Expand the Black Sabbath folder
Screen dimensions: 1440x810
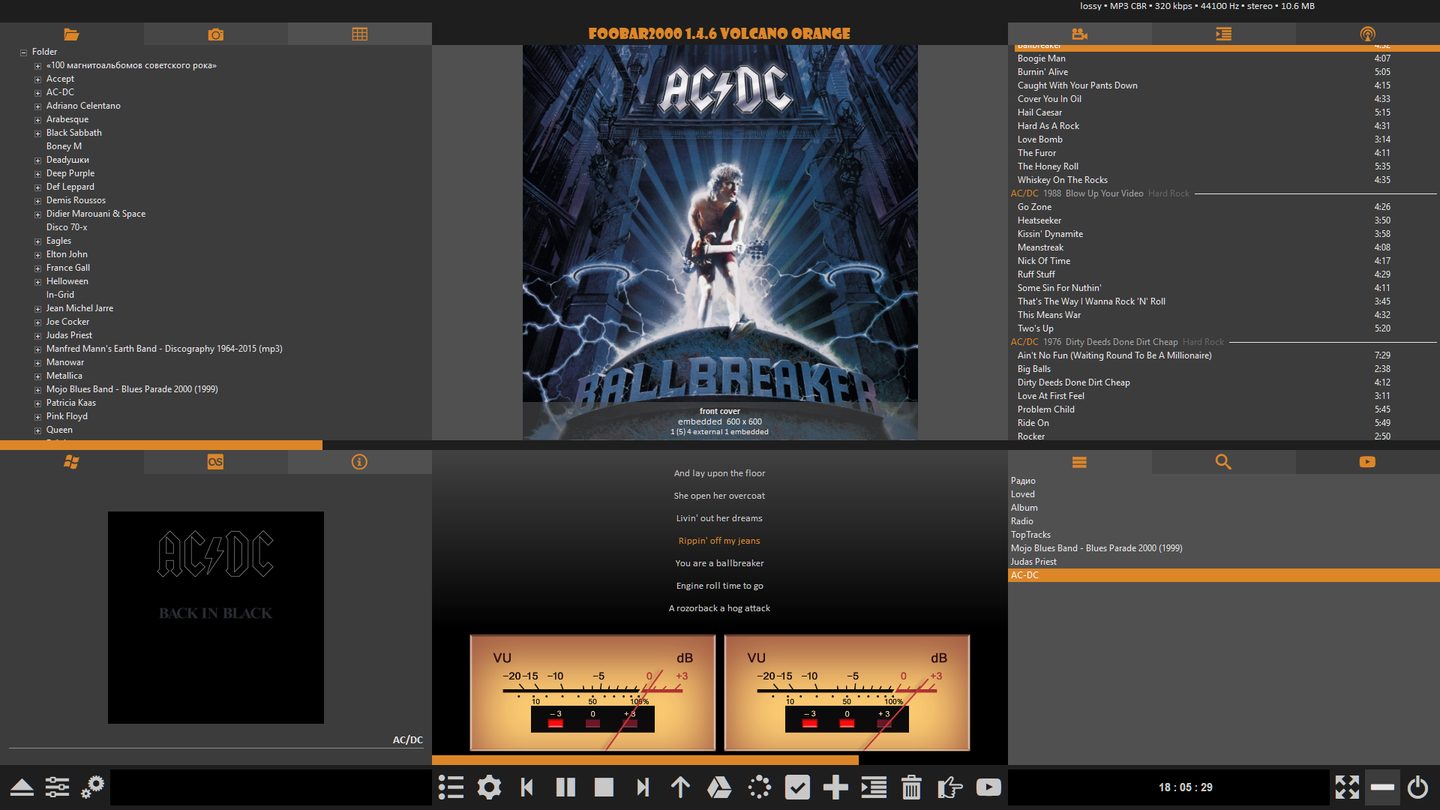point(38,133)
